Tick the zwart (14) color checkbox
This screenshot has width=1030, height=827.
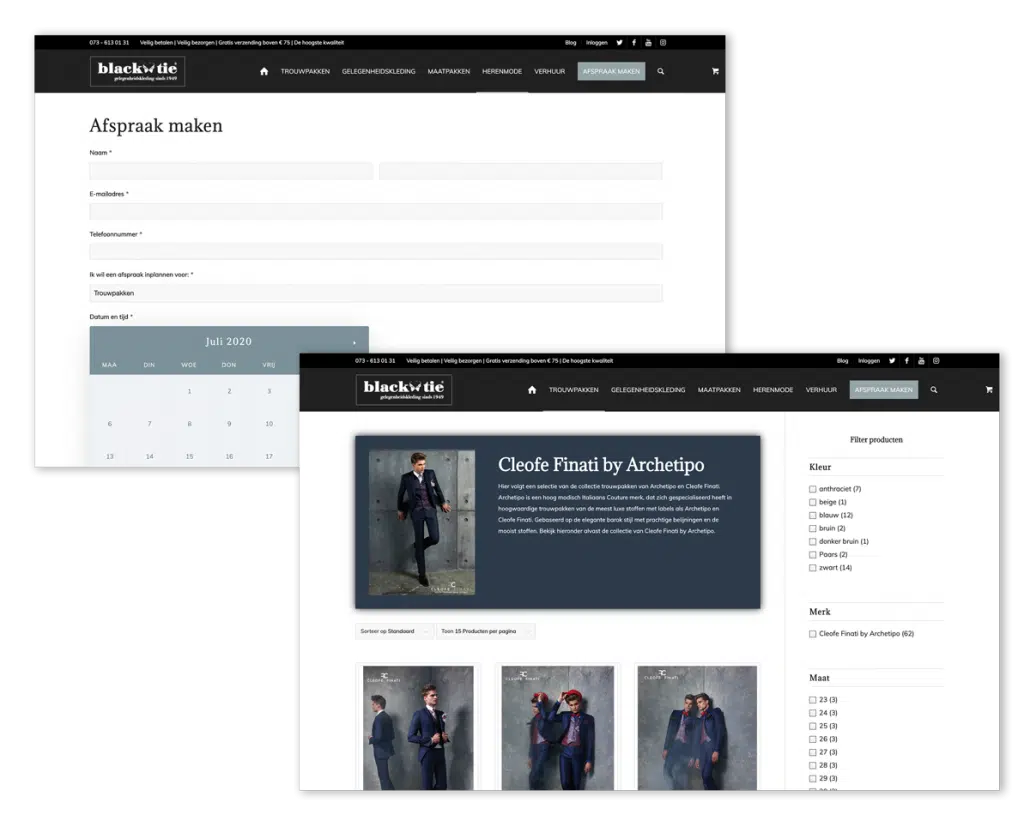click(813, 568)
